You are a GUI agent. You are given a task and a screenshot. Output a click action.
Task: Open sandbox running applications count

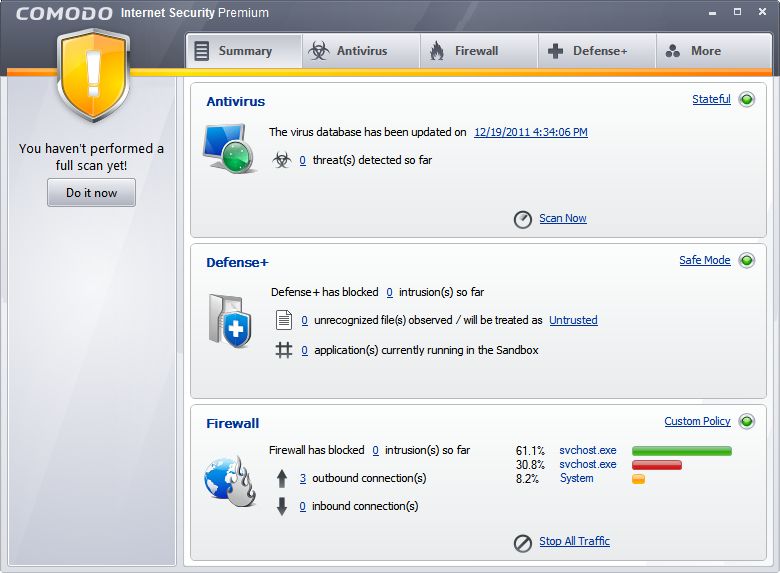tap(304, 350)
